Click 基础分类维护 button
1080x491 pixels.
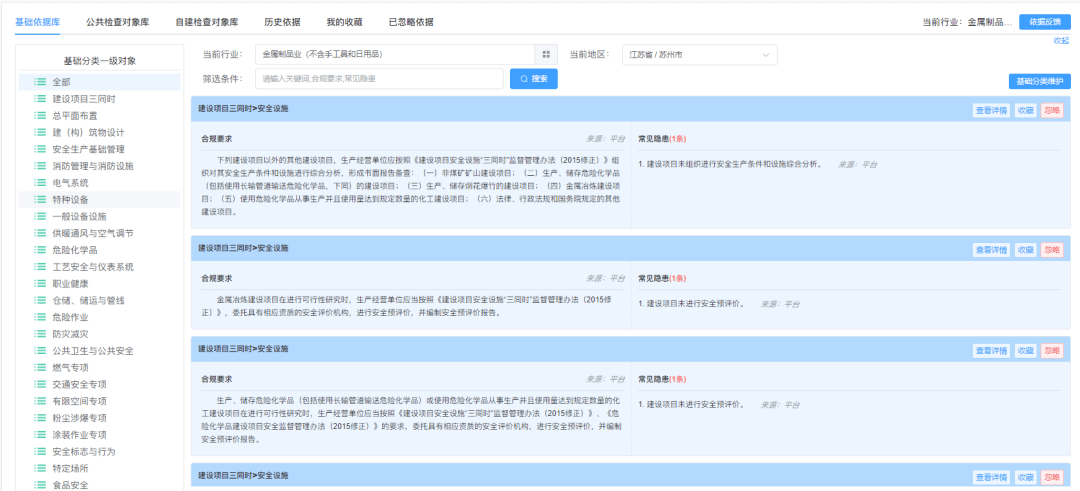pyautogui.click(x=1039, y=82)
